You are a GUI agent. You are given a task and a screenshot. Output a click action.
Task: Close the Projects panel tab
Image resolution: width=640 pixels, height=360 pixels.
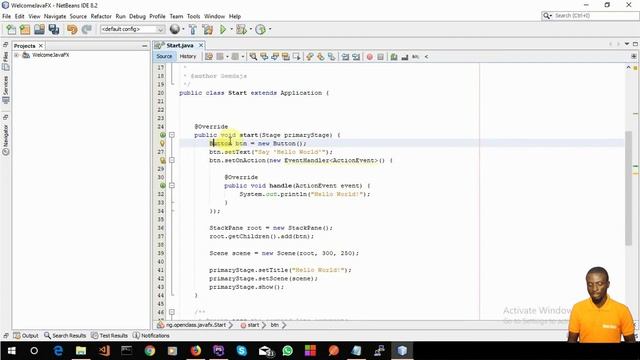point(40,46)
